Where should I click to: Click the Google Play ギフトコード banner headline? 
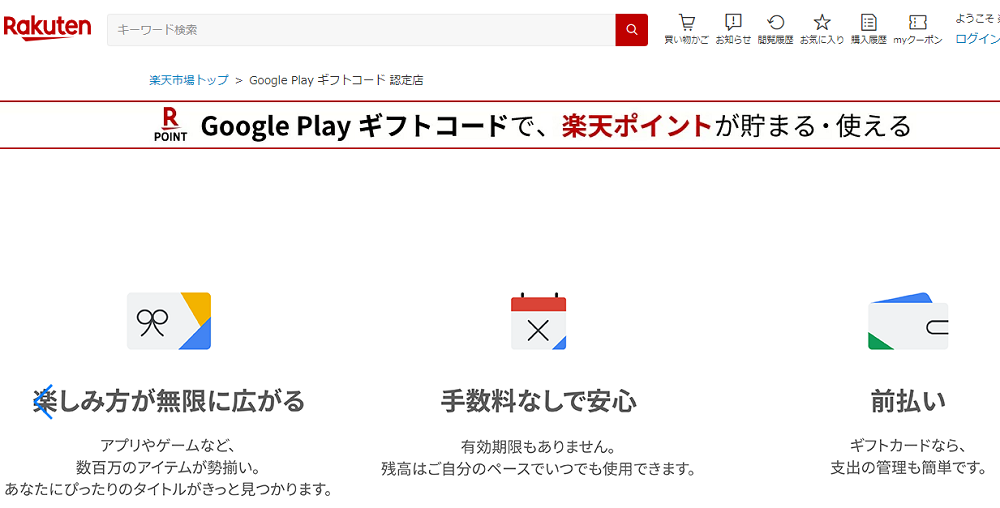[x=555, y=126]
